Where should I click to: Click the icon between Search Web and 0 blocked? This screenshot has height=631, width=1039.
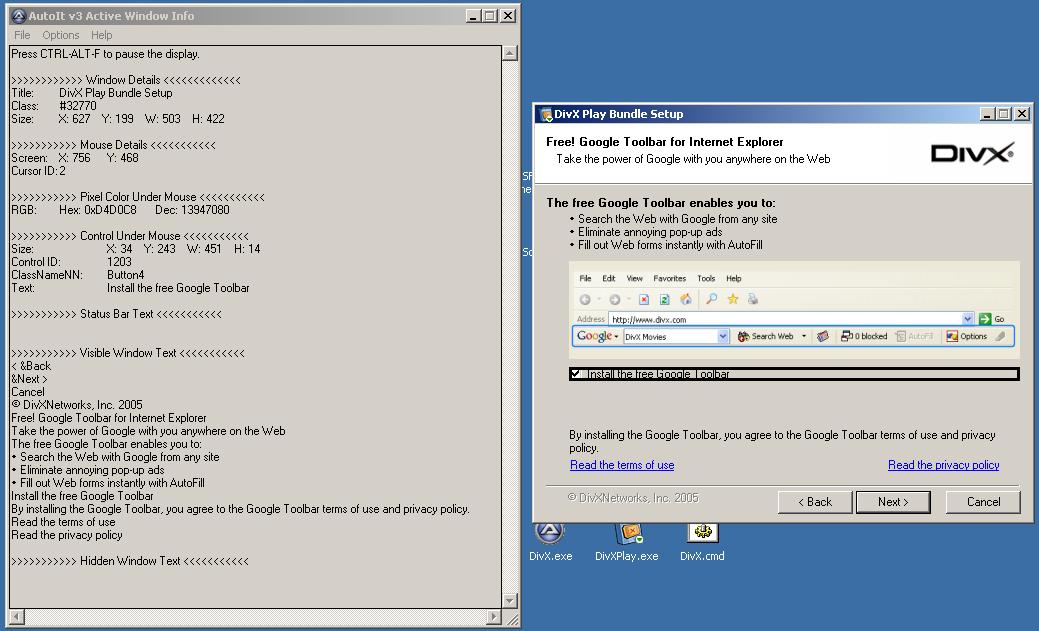tap(823, 337)
